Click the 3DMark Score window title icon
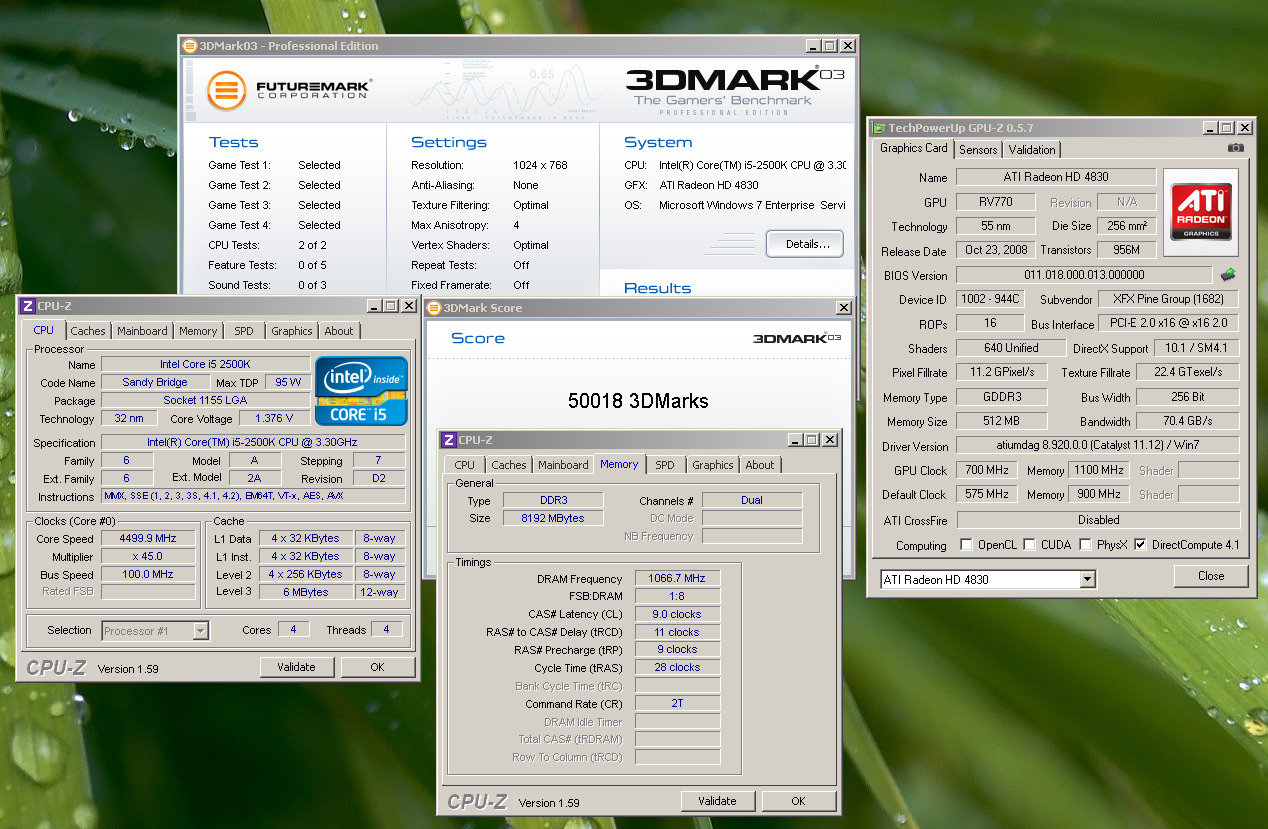 point(435,308)
